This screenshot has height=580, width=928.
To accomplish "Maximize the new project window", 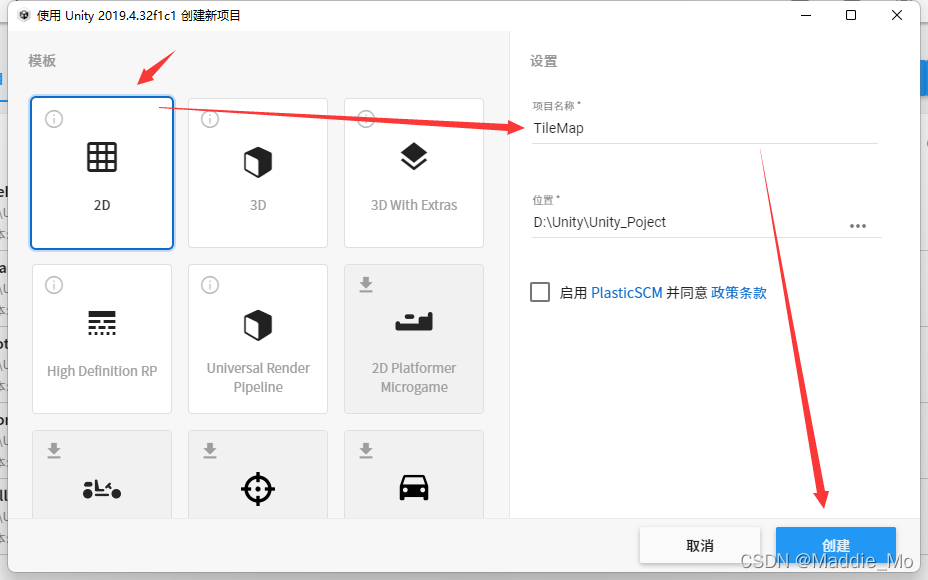I will click(851, 15).
